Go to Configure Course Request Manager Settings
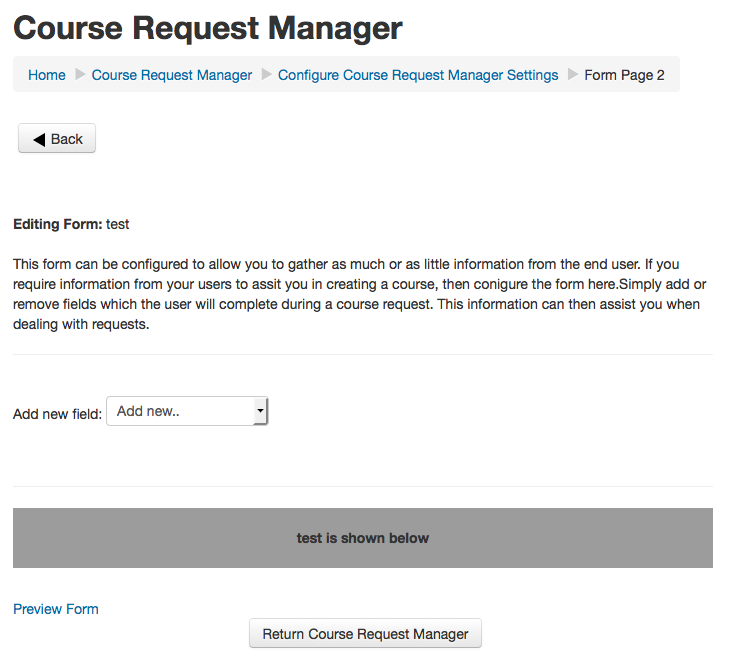This screenshot has height=666, width=729. pyautogui.click(x=418, y=75)
